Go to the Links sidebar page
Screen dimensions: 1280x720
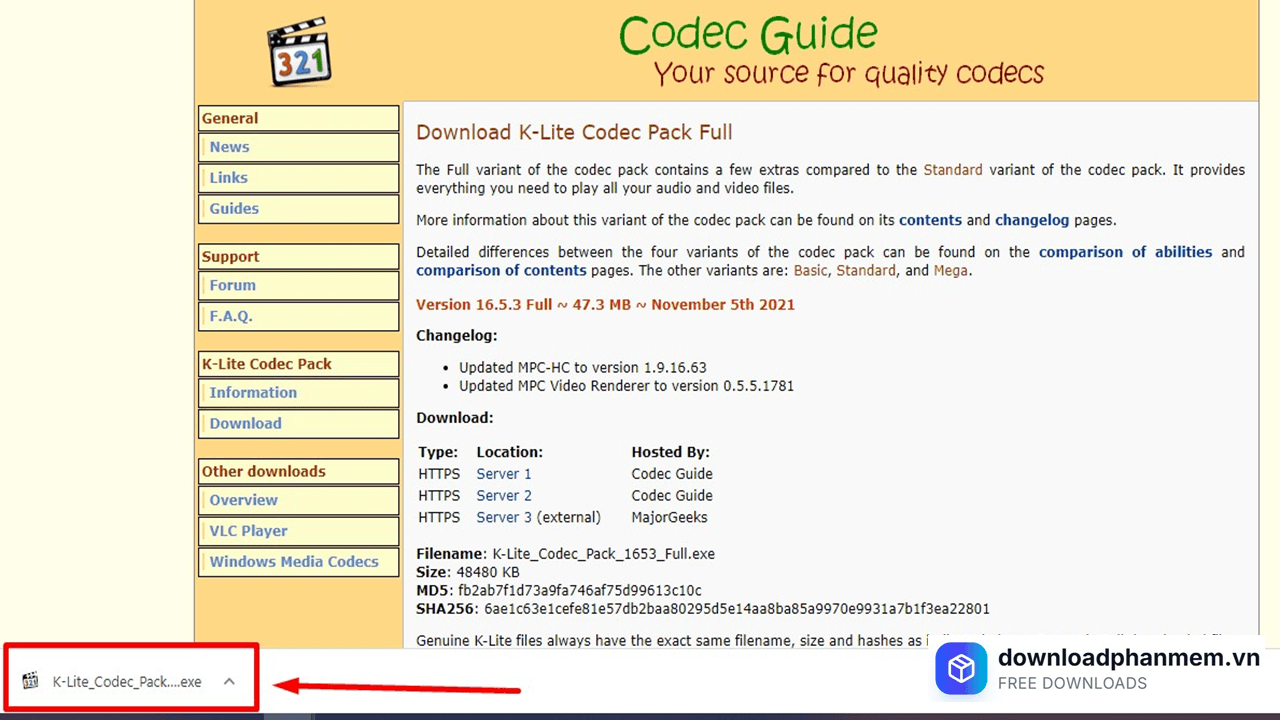228,178
